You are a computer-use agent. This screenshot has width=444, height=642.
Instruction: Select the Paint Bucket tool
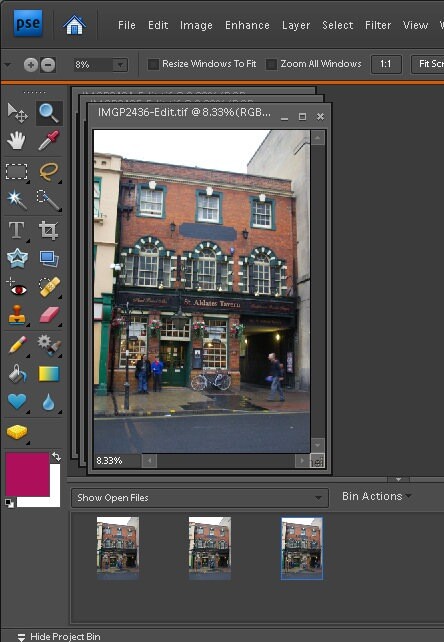tap(17, 374)
